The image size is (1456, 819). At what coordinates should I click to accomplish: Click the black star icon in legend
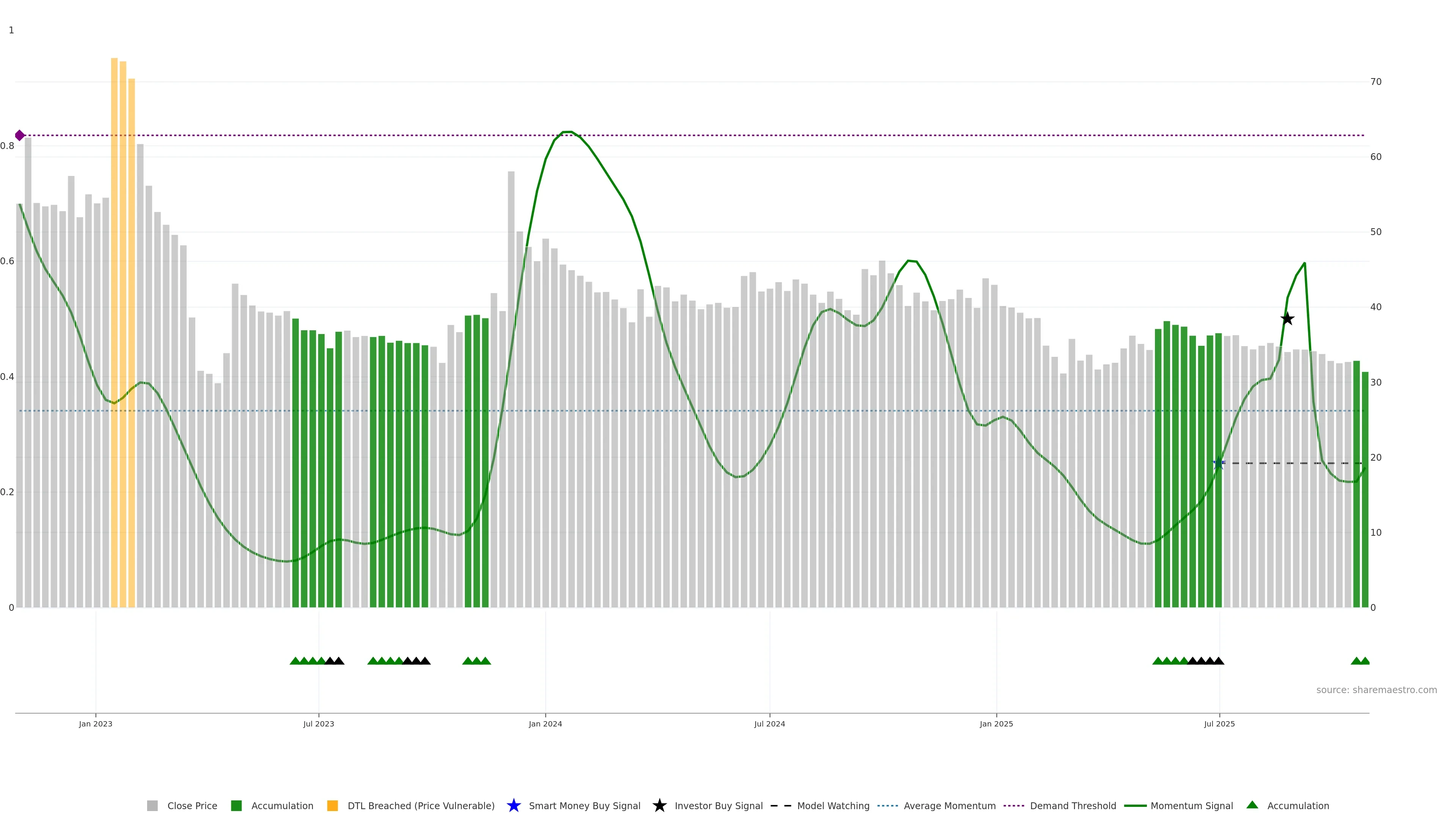coord(659,805)
